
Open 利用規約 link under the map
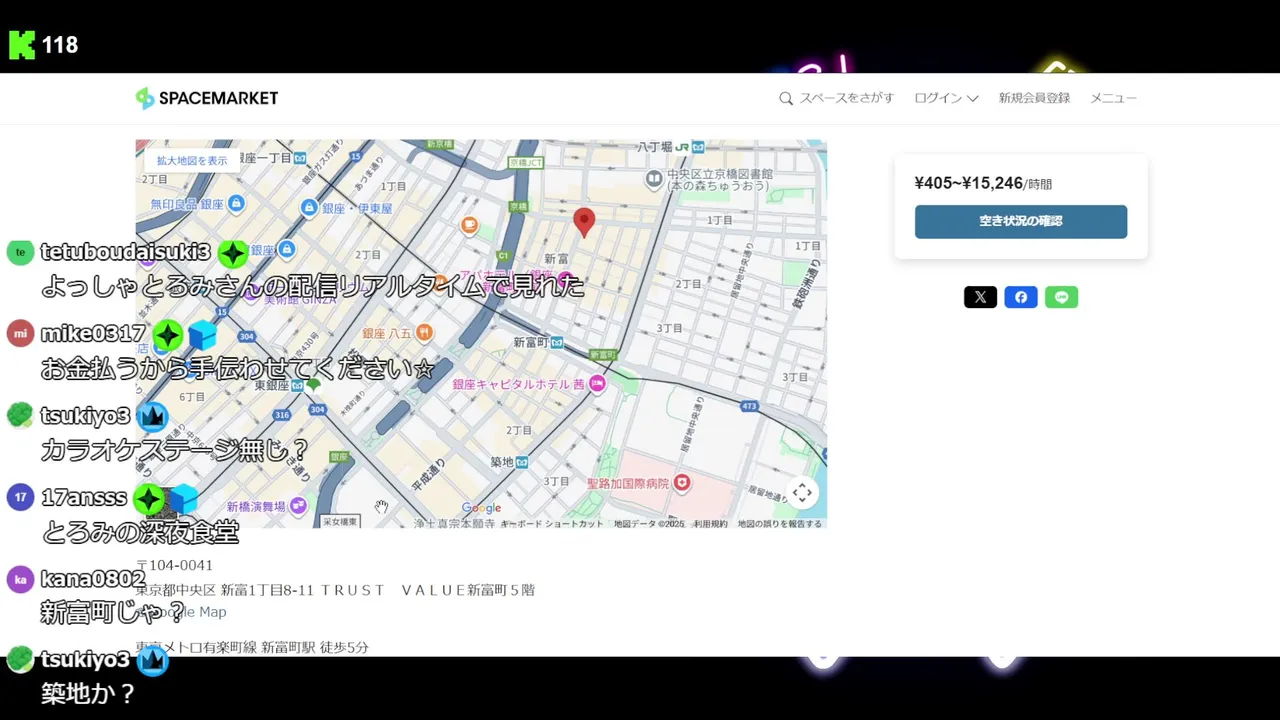711,523
